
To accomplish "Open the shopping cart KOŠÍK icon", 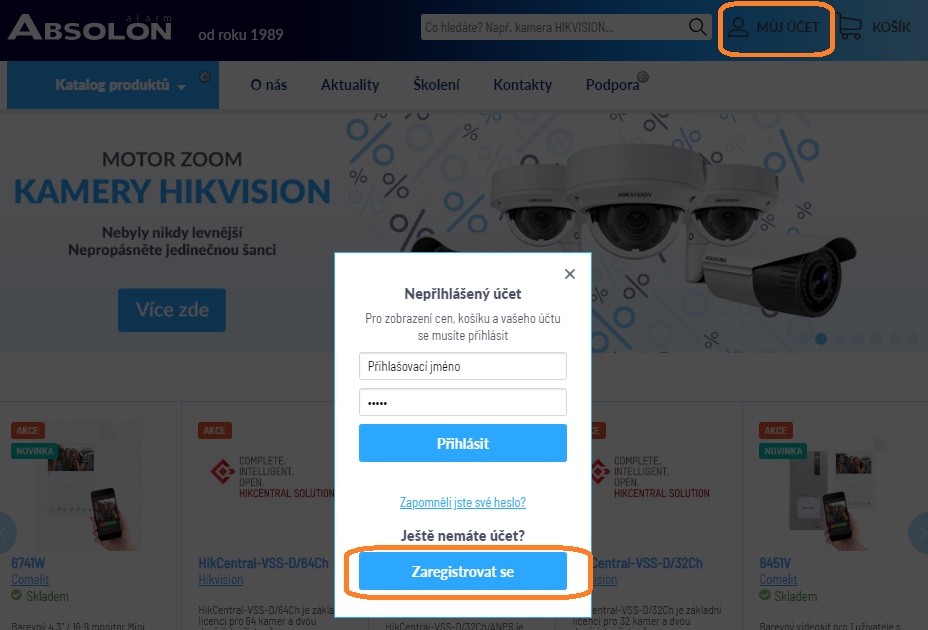I will [x=849, y=27].
